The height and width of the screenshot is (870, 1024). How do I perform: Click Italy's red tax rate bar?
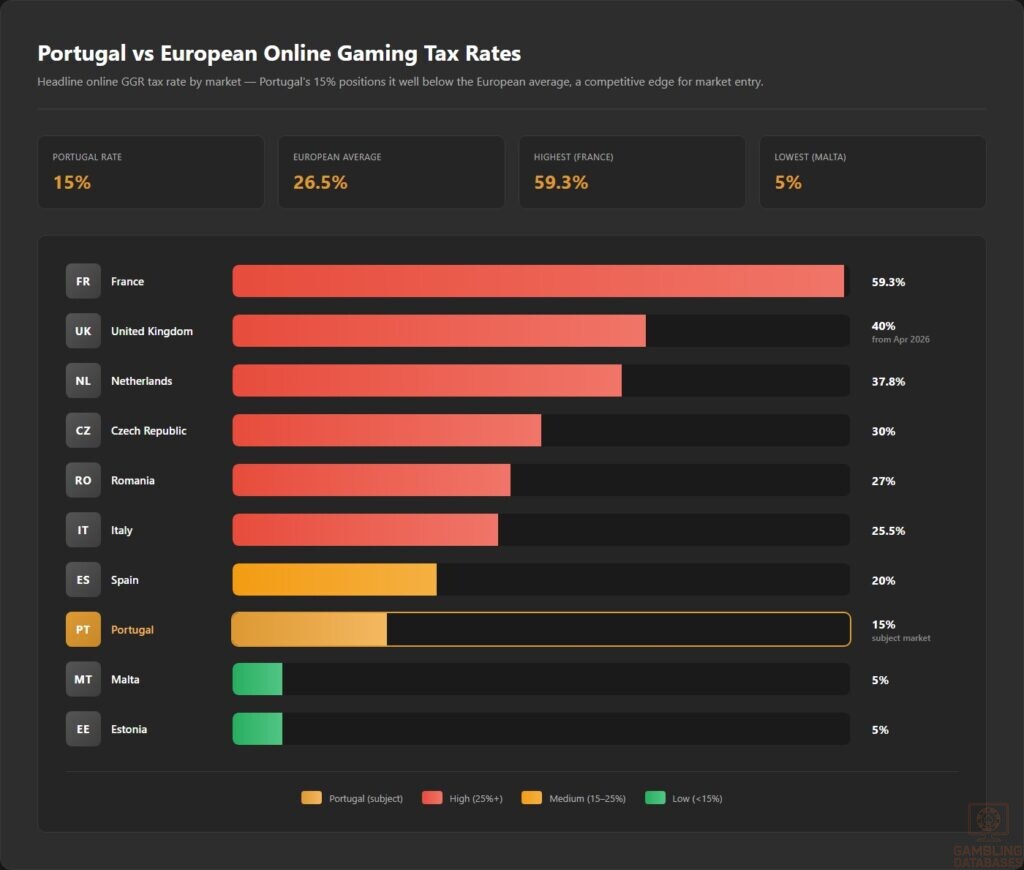(x=365, y=530)
